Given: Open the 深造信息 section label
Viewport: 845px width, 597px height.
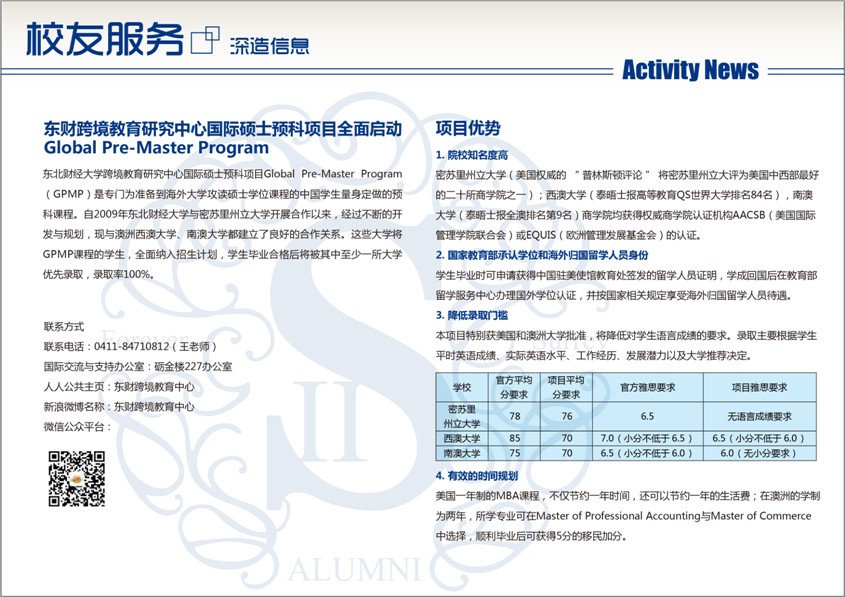Looking at the screenshot, I should (268, 44).
